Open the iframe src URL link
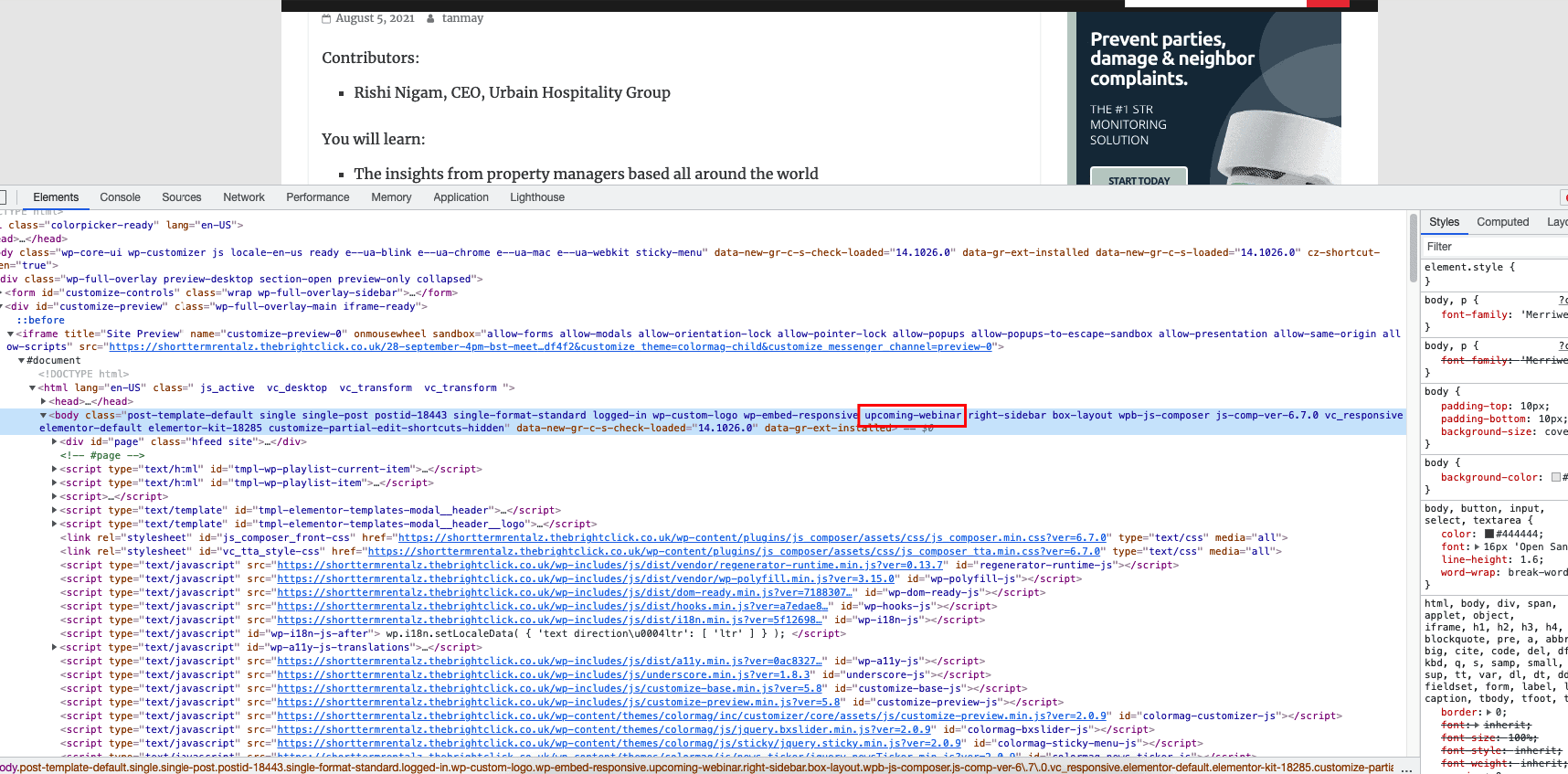Screen dimensions: 1568x774 point(550,347)
